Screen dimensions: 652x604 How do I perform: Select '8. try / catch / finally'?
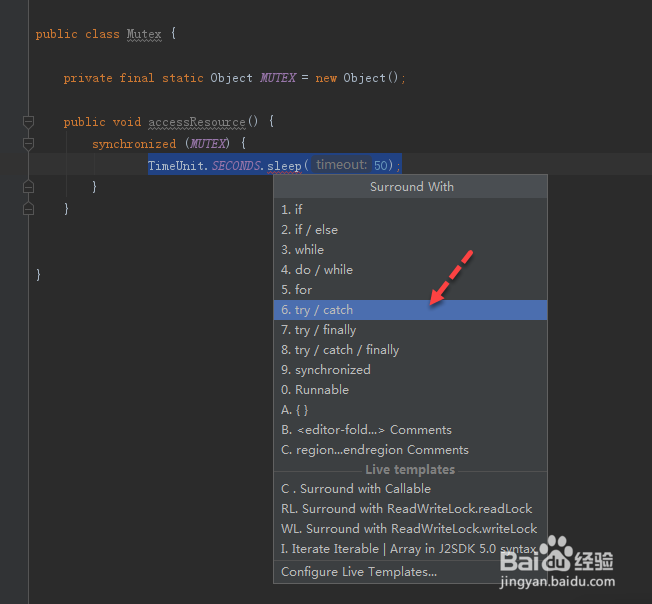410,350
